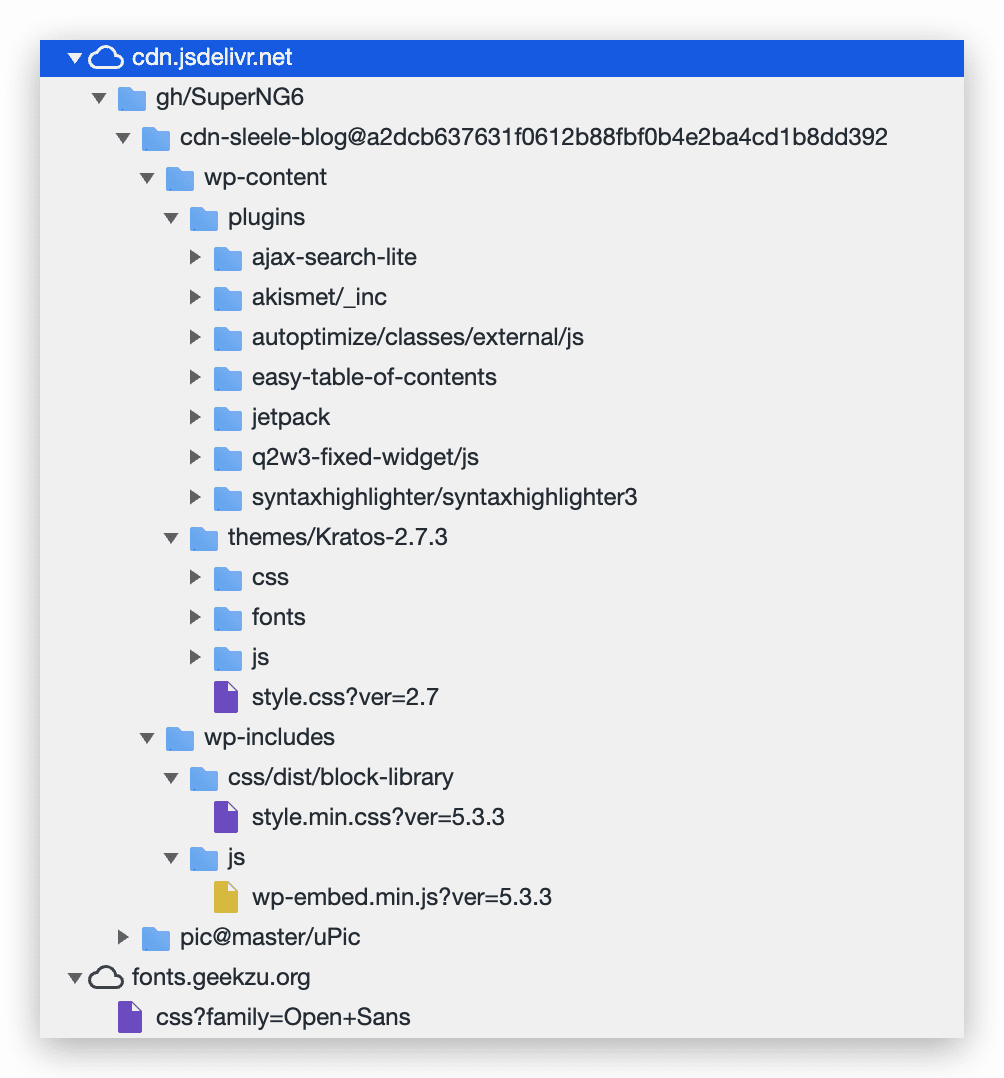The image size is (1004, 1078).
Task: Click the syntaxhighlighter folder icon
Action: (x=228, y=498)
